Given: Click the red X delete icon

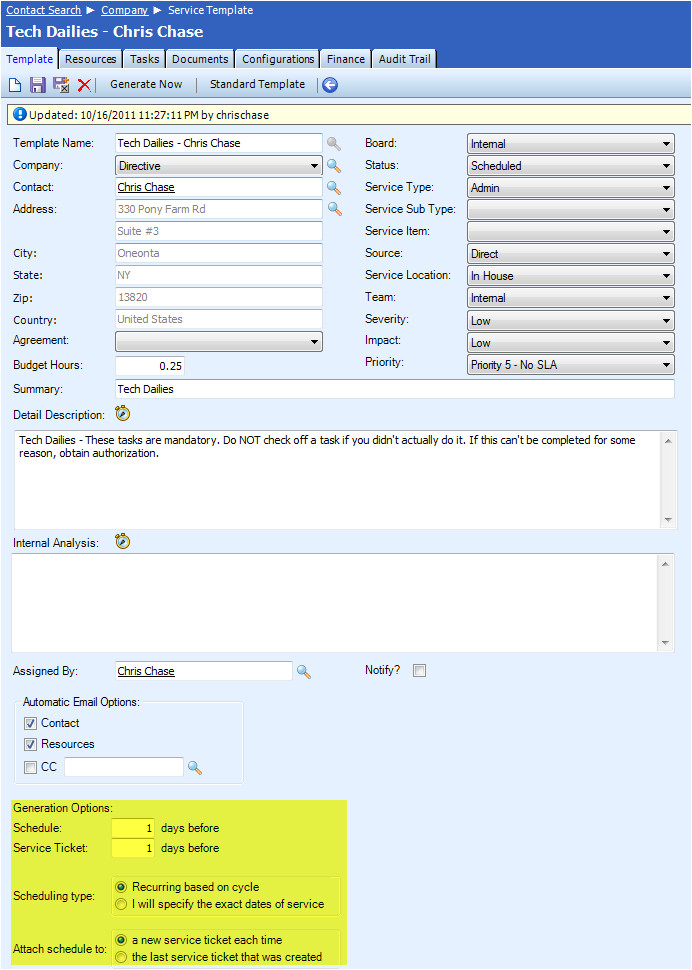Looking at the screenshot, I should point(84,85).
